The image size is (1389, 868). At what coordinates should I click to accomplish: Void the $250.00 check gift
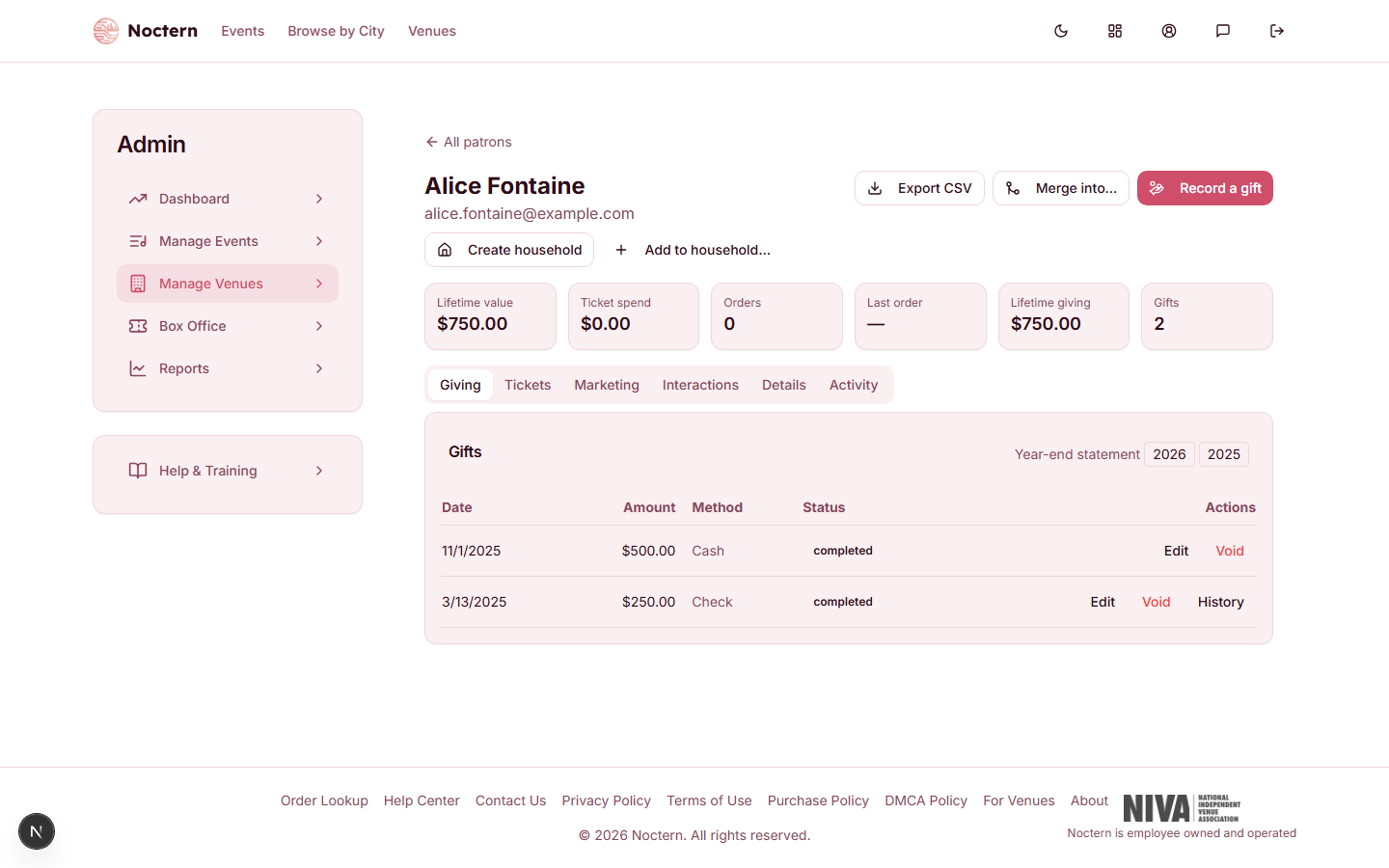coord(1157,602)
